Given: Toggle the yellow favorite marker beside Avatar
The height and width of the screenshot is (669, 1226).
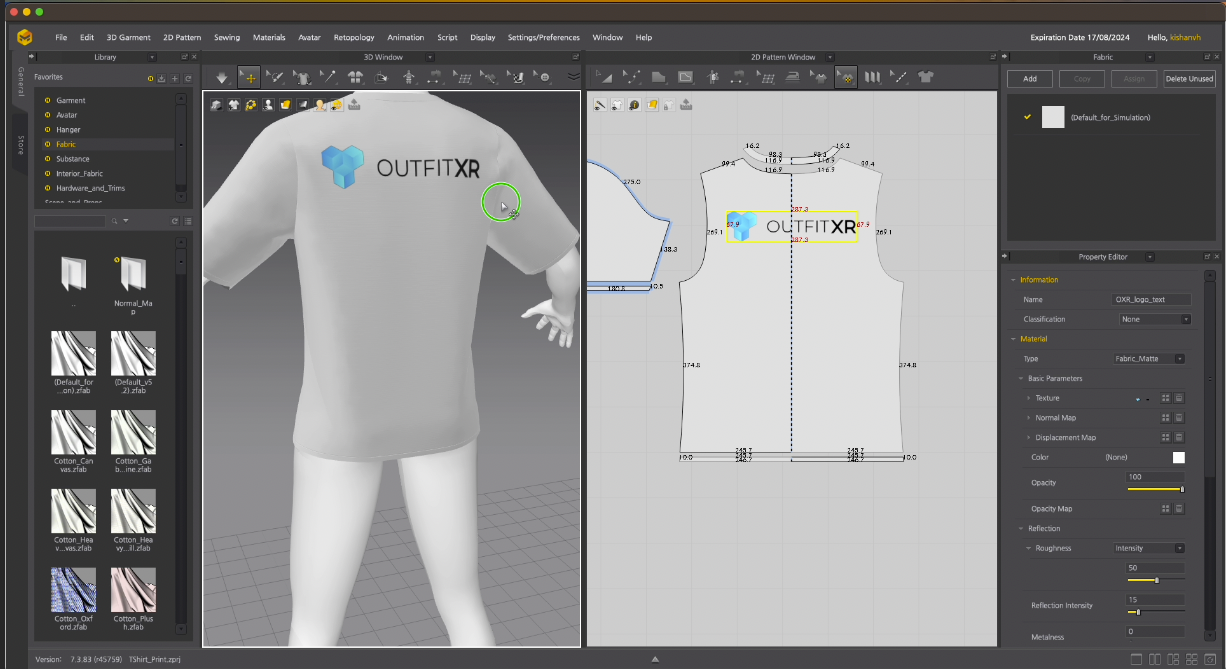Looking at the screenshot, I should (x=47, y=115).
